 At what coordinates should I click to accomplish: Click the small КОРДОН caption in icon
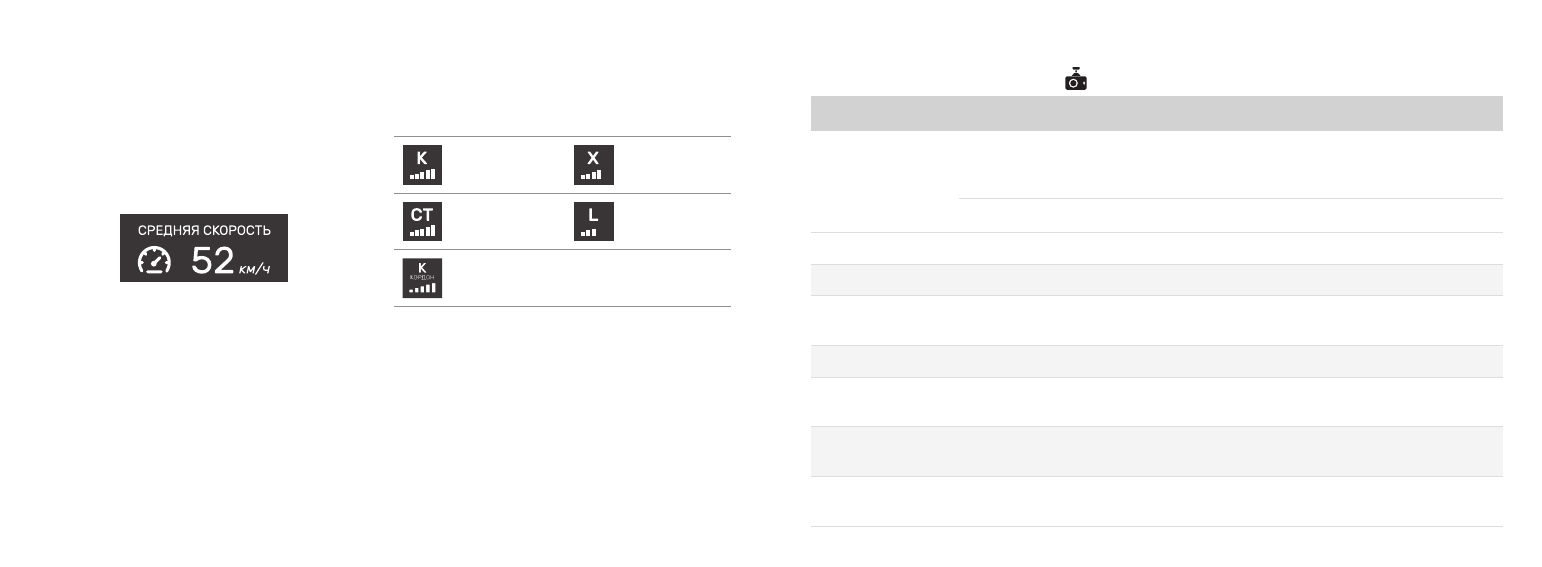coord(422,277)
